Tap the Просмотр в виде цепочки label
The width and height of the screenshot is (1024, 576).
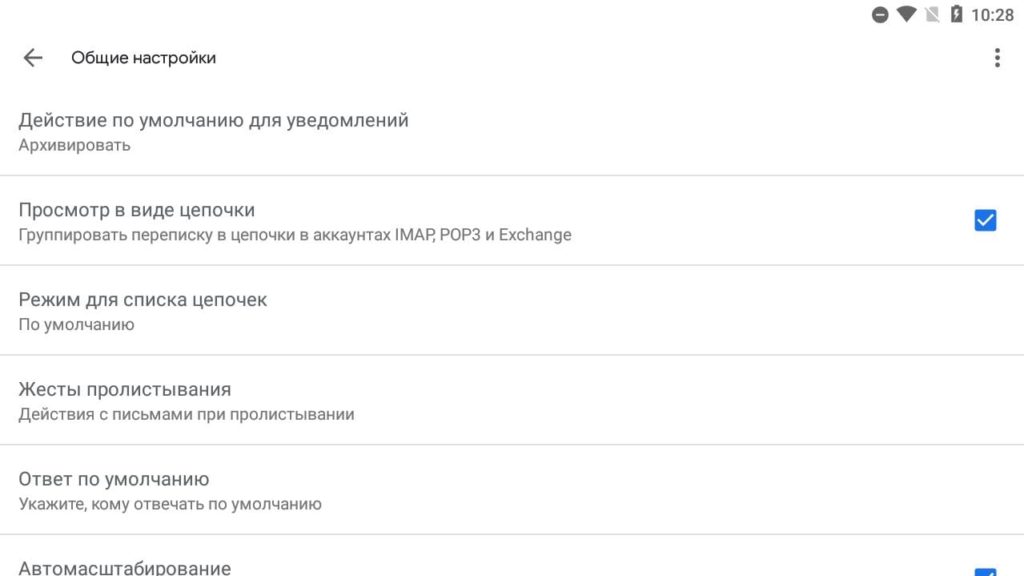[136, 210]
